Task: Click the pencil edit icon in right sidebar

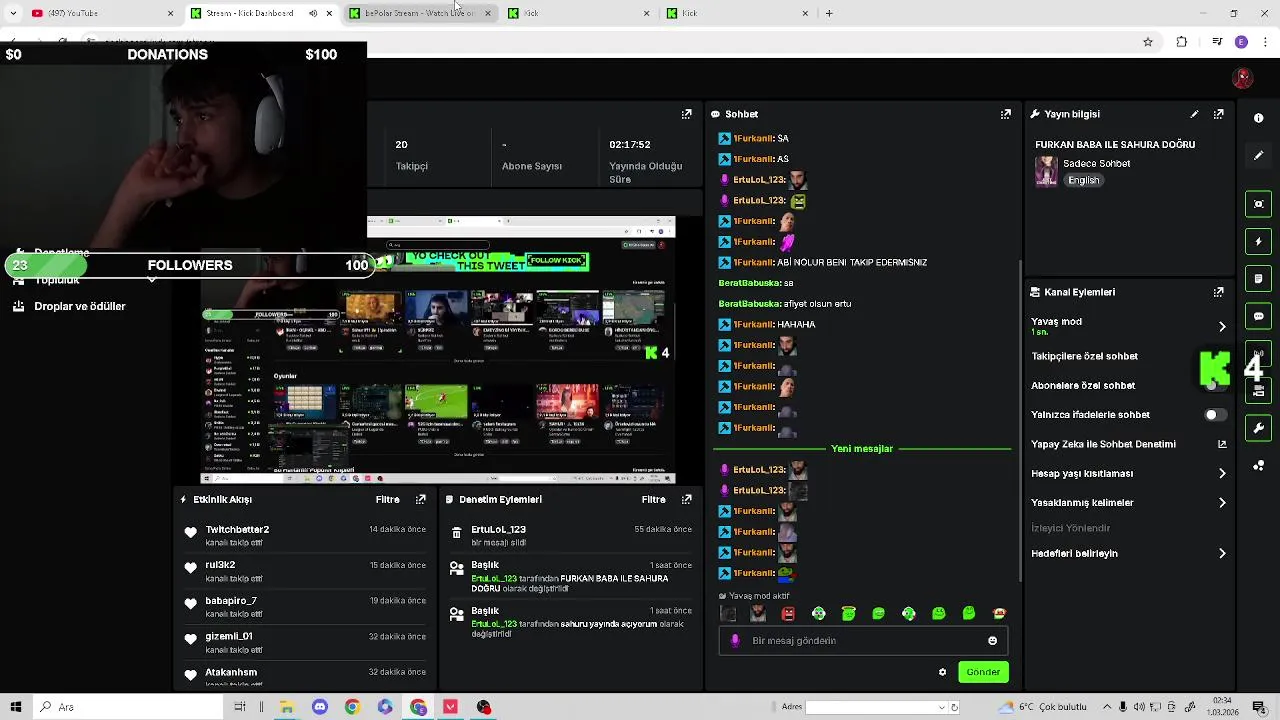Action: tap(1258, 156)
